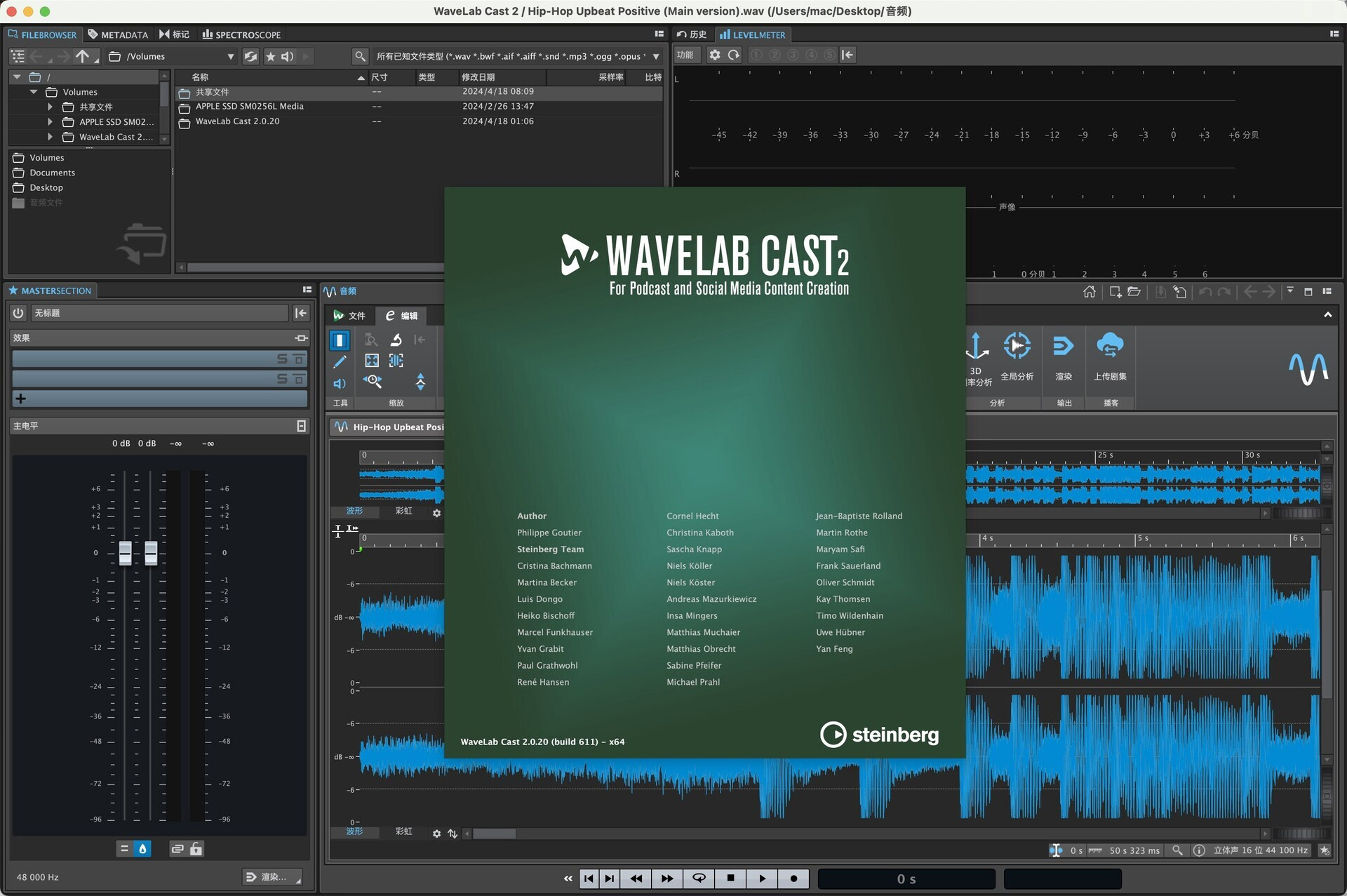Click the zoom-to-fit view icon
The height and width of the screenshot is (896, 1347).
pyautogui.click(x=372, y=361)
